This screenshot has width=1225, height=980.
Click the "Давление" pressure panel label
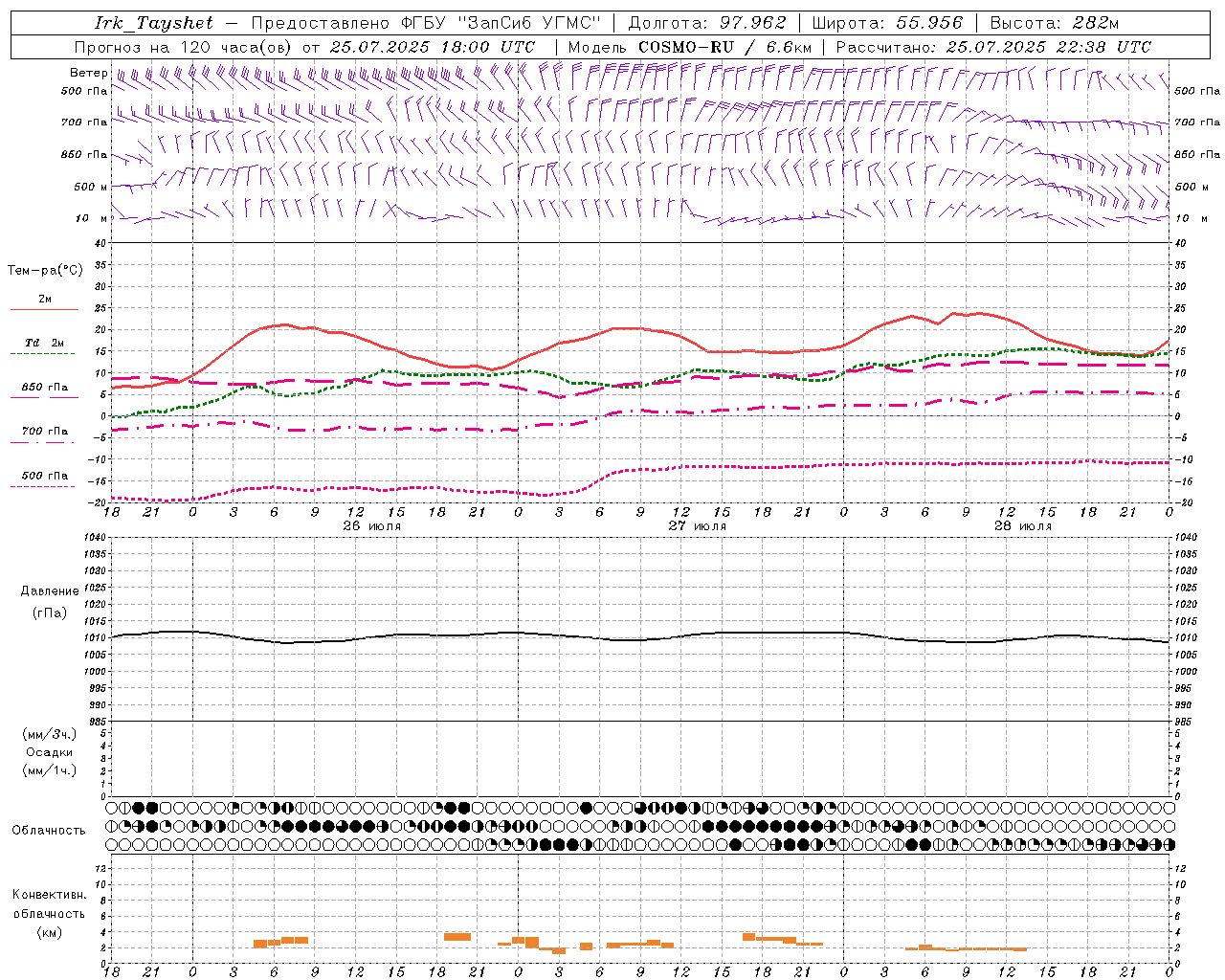tap(50, 591)
